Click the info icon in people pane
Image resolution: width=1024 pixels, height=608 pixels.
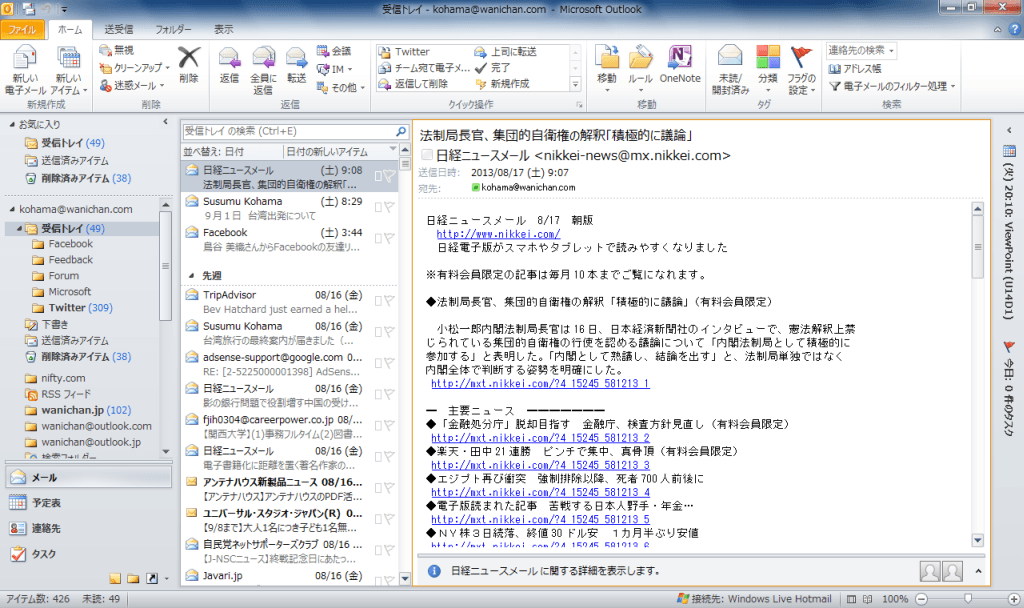click(434, 571)
